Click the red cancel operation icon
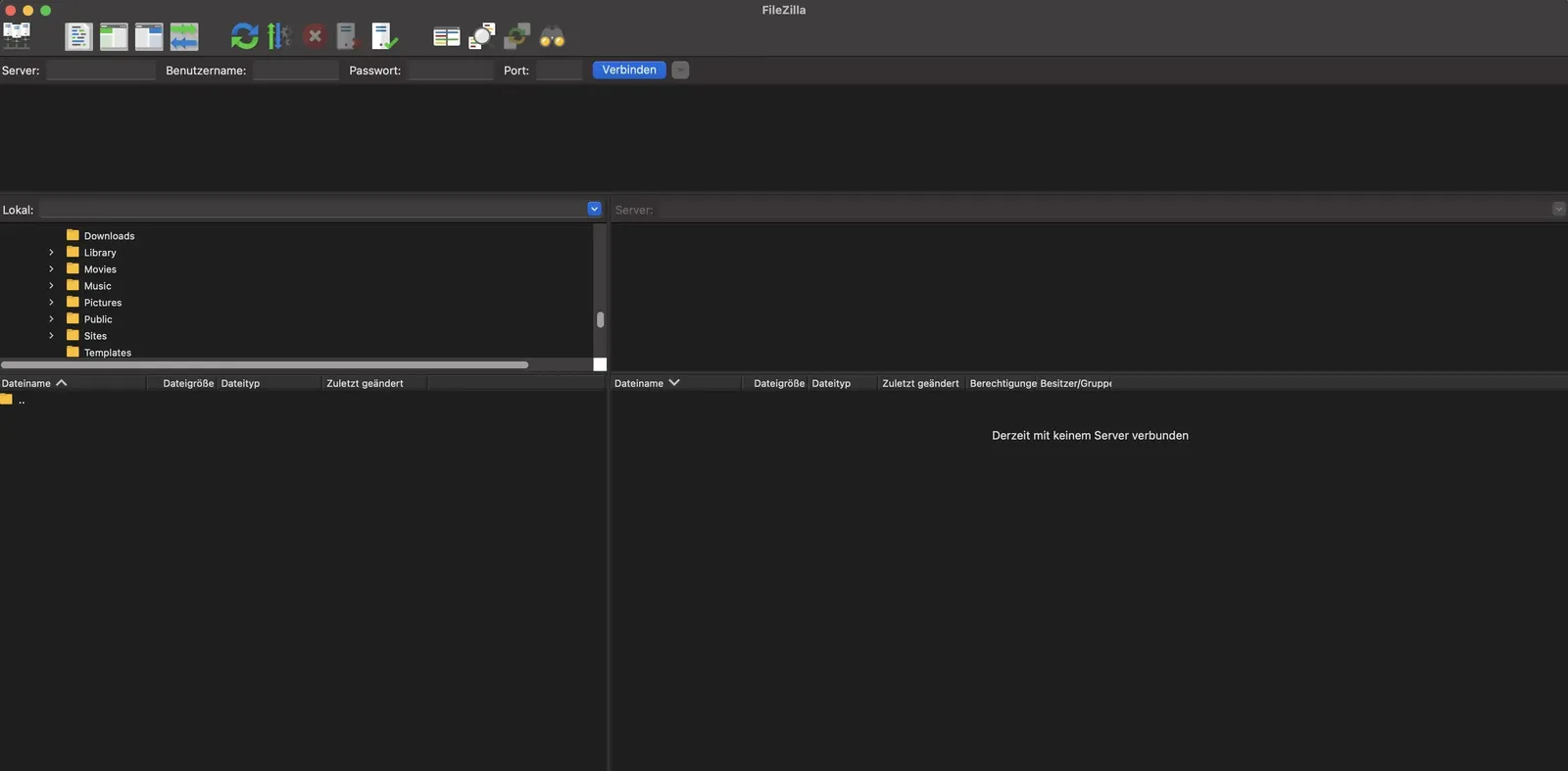Viewport: 1568px width, 771px height. (x=315, y=37)
